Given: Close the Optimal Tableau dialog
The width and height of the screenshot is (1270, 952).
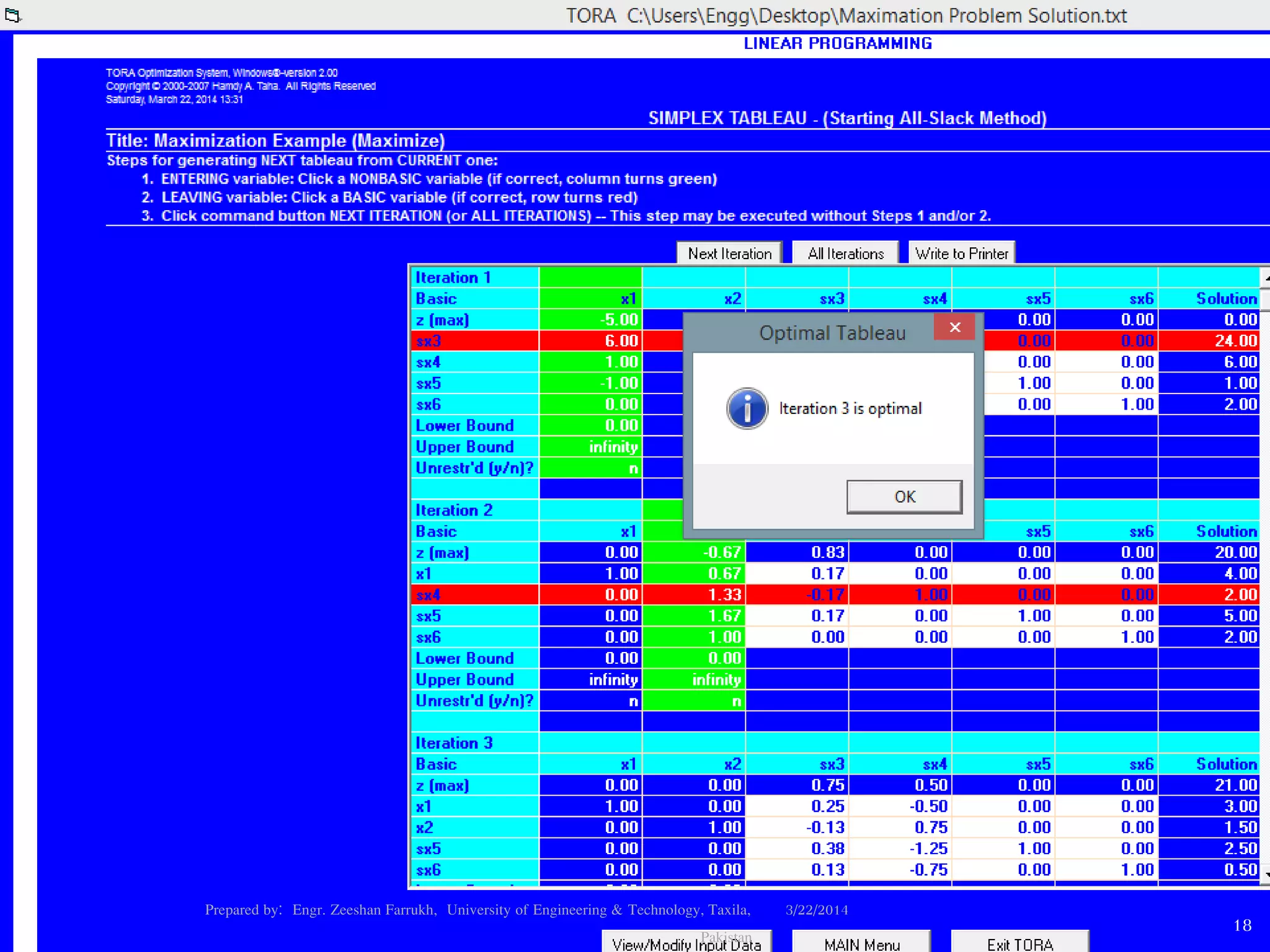Looking at the screenshot, I should coord(954,327).
